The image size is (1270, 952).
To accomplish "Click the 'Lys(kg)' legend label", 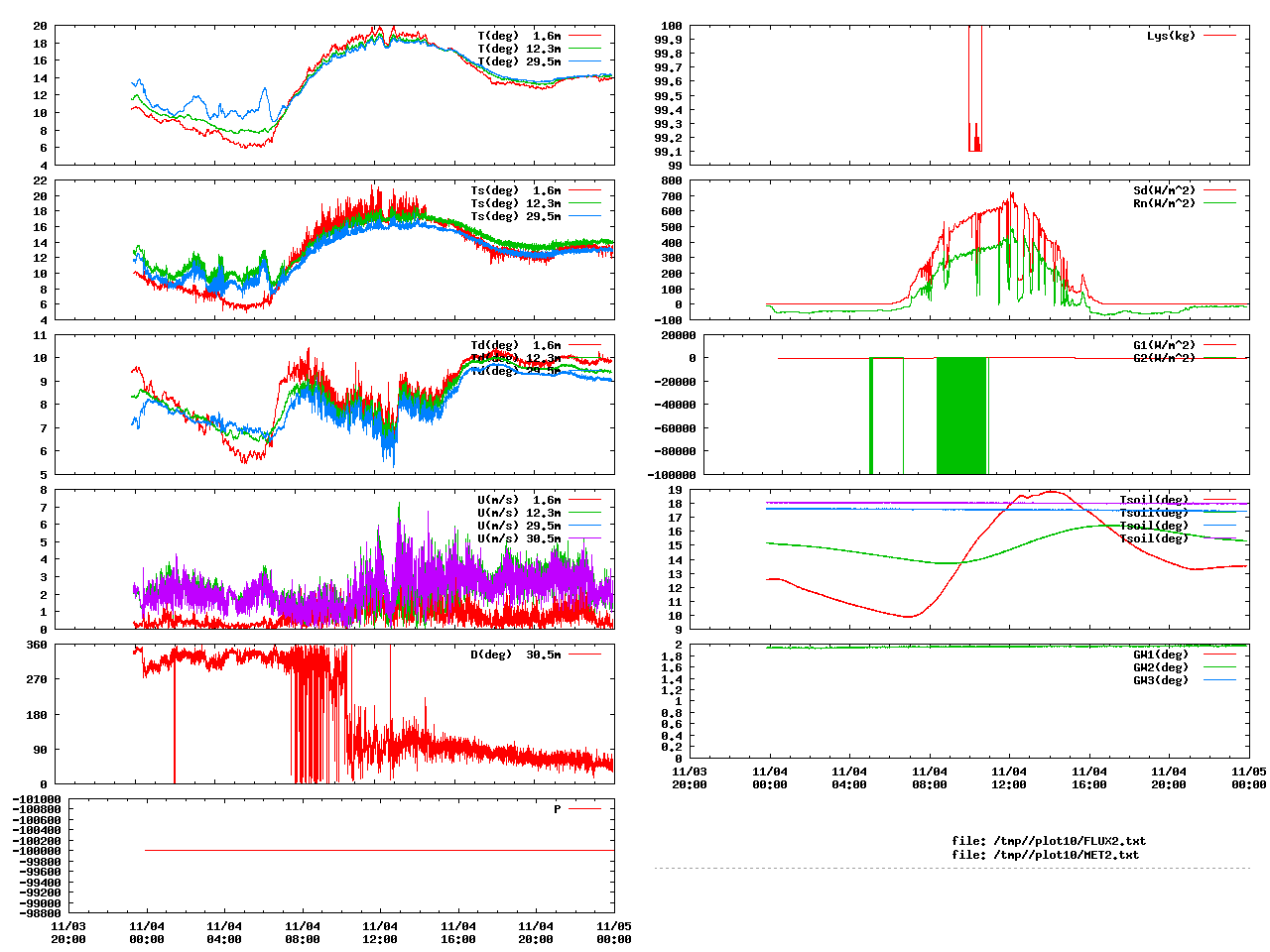I will (1171, 36).
